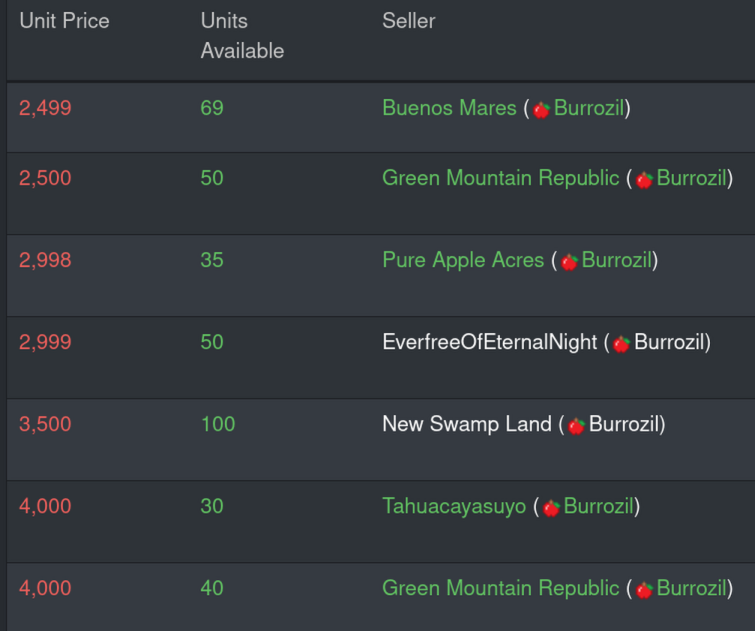The width and height of the screenshot is (755, 631).
Task: Click apple icon in 2,500 Green Mountain row
Action: pyautogui.click(x=644, y=180)
